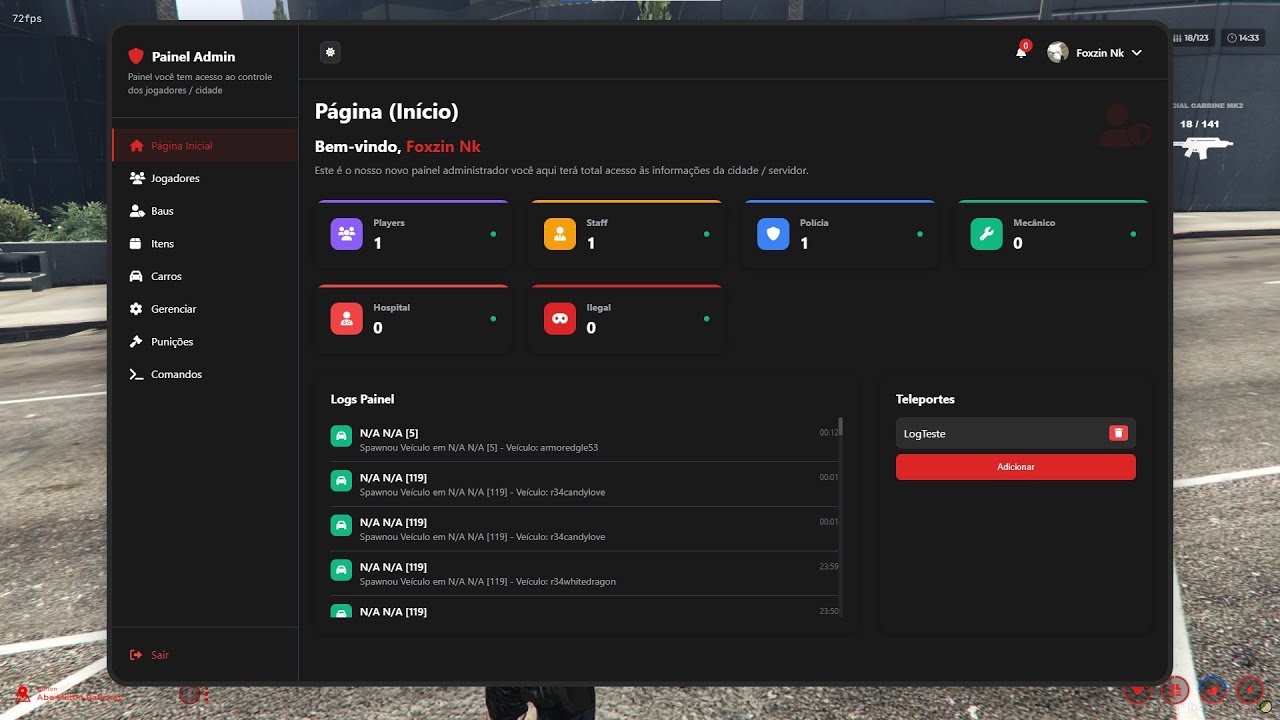The width and height of the screenshot is (1280, 720).
Task: Click the Ilegal card label
Action: coord(598,308)
